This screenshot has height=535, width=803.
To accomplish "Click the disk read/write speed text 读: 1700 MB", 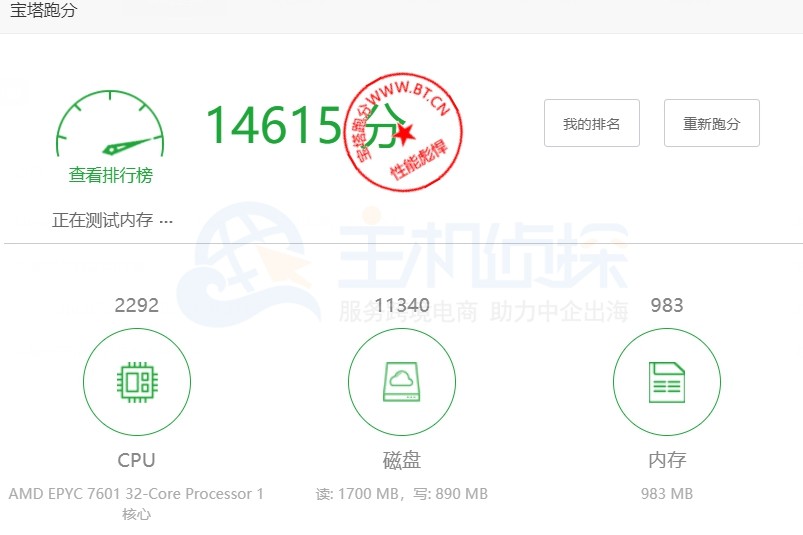I will click(402, 494).
